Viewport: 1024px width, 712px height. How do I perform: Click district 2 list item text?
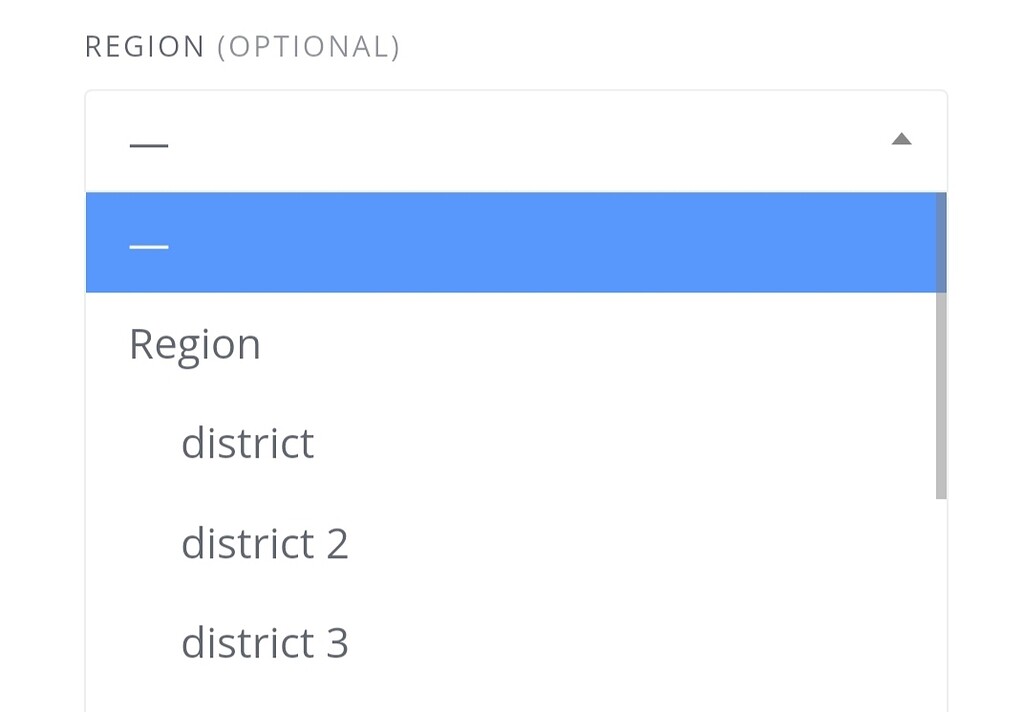tap(265, 543)
